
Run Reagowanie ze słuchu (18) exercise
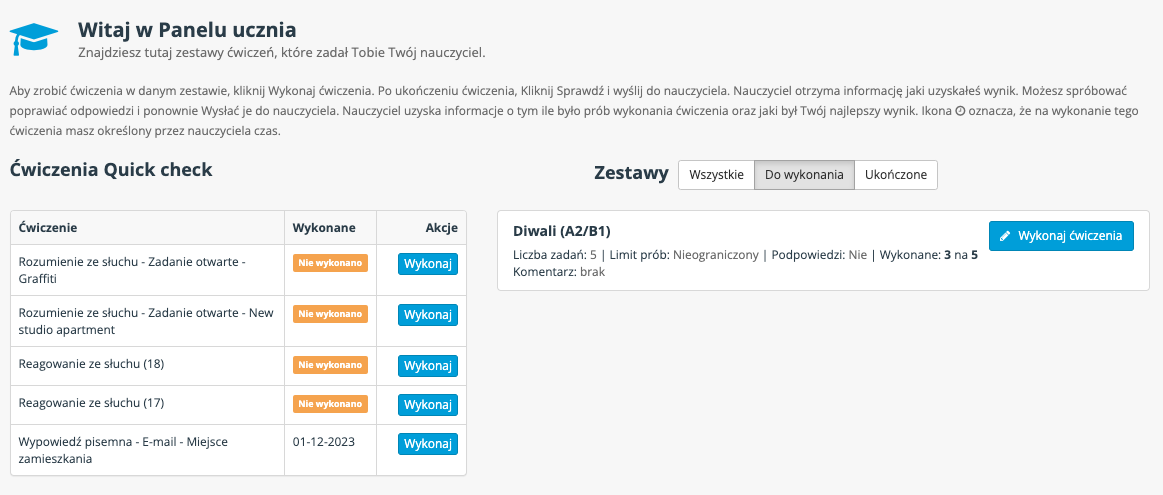coord(428,366)
